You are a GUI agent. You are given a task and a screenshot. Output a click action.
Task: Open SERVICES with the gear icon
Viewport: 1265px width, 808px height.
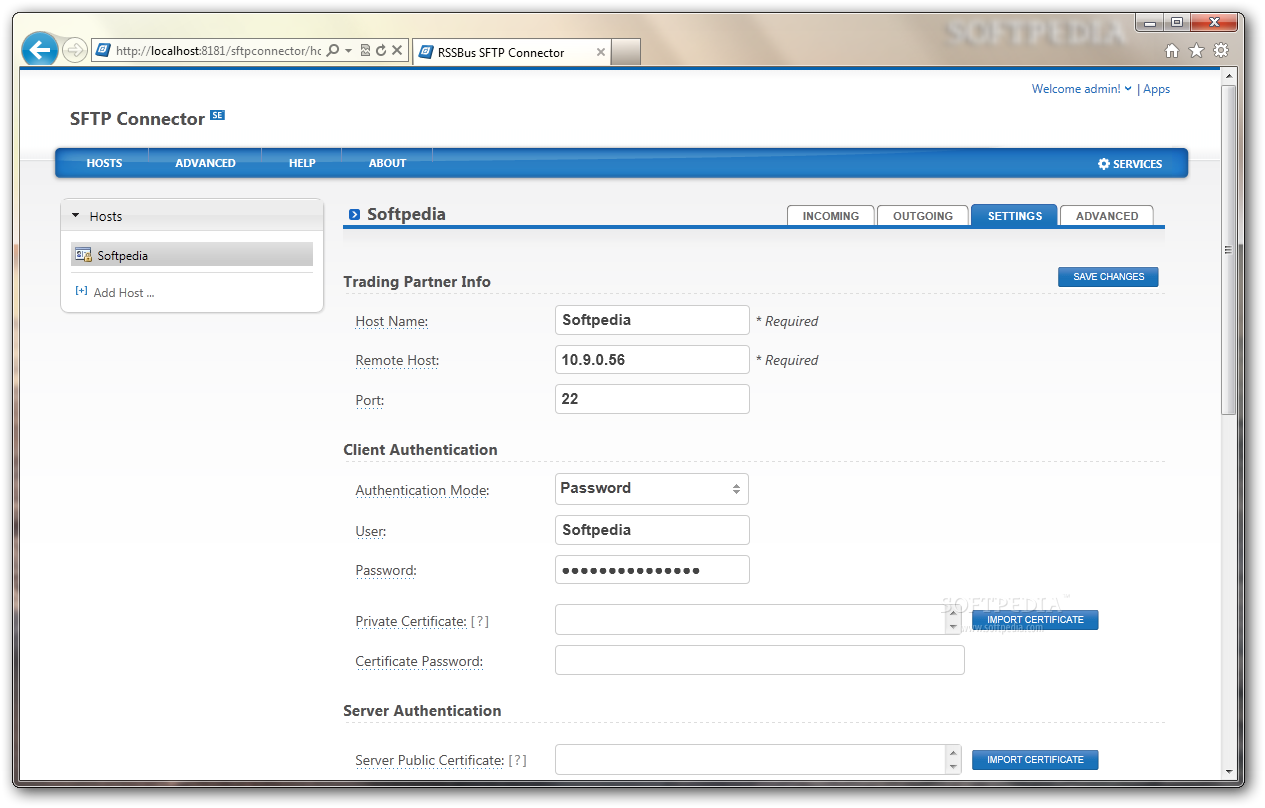tap(1130, 164)
